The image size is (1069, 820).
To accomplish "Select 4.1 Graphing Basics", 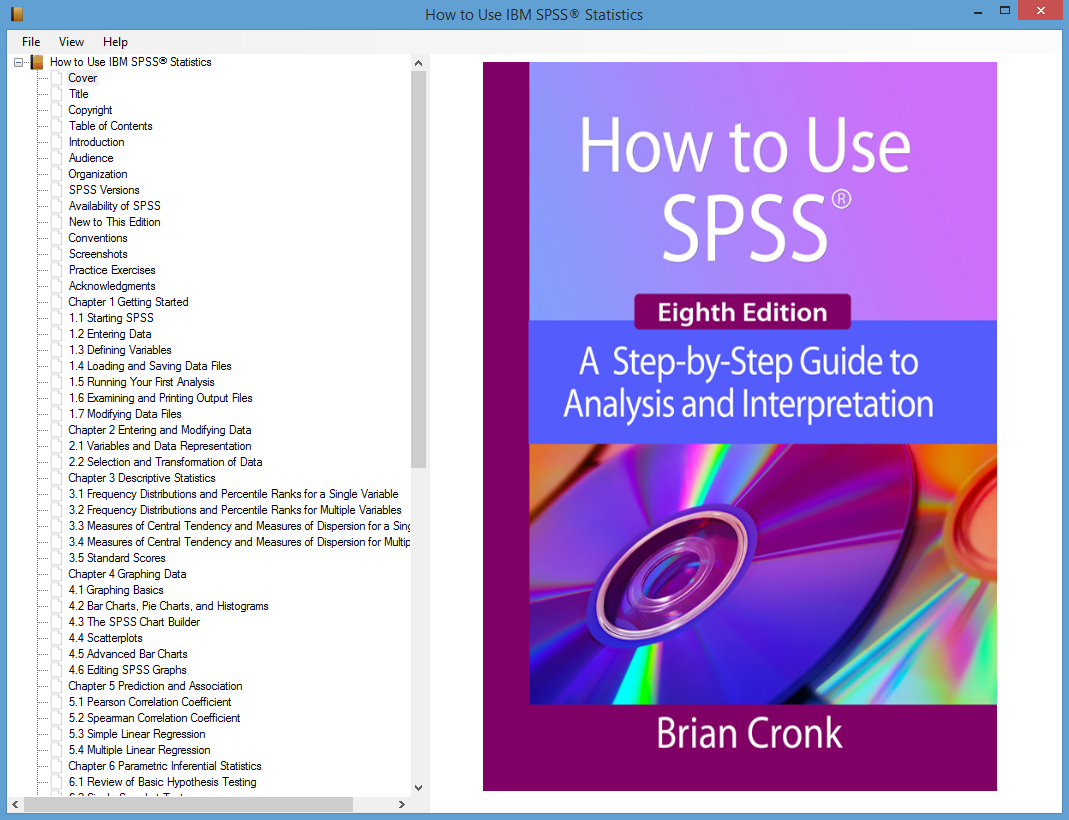I will (x=116, y=590).
